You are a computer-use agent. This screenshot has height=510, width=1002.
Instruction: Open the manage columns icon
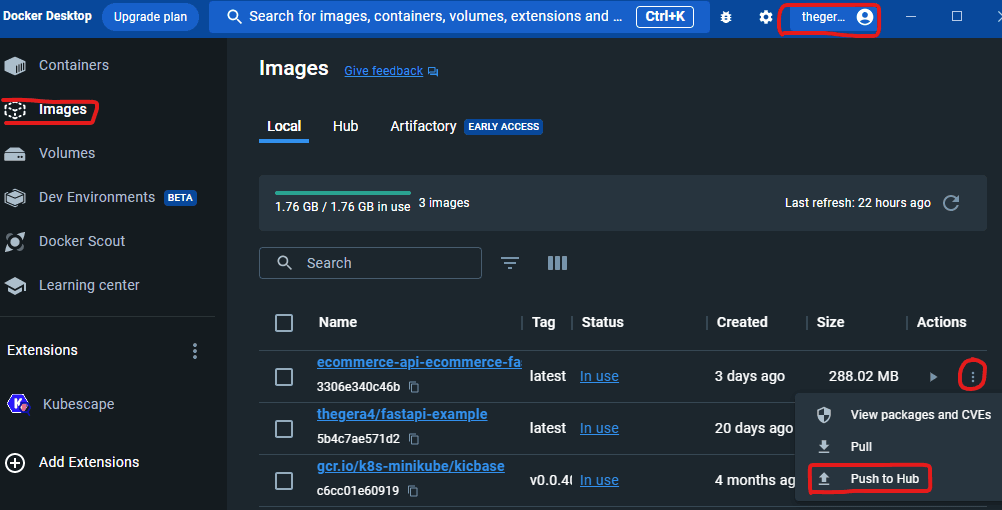click(557, 263)
